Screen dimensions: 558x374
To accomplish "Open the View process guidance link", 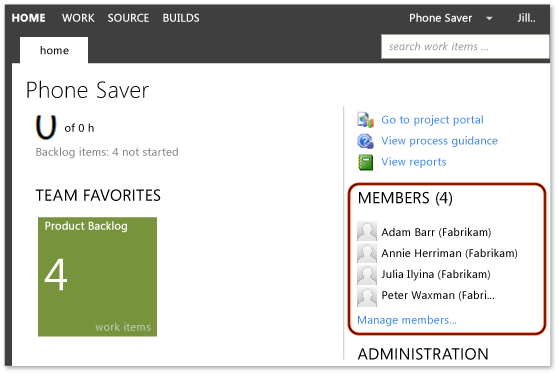I will [x=439, y=141].
